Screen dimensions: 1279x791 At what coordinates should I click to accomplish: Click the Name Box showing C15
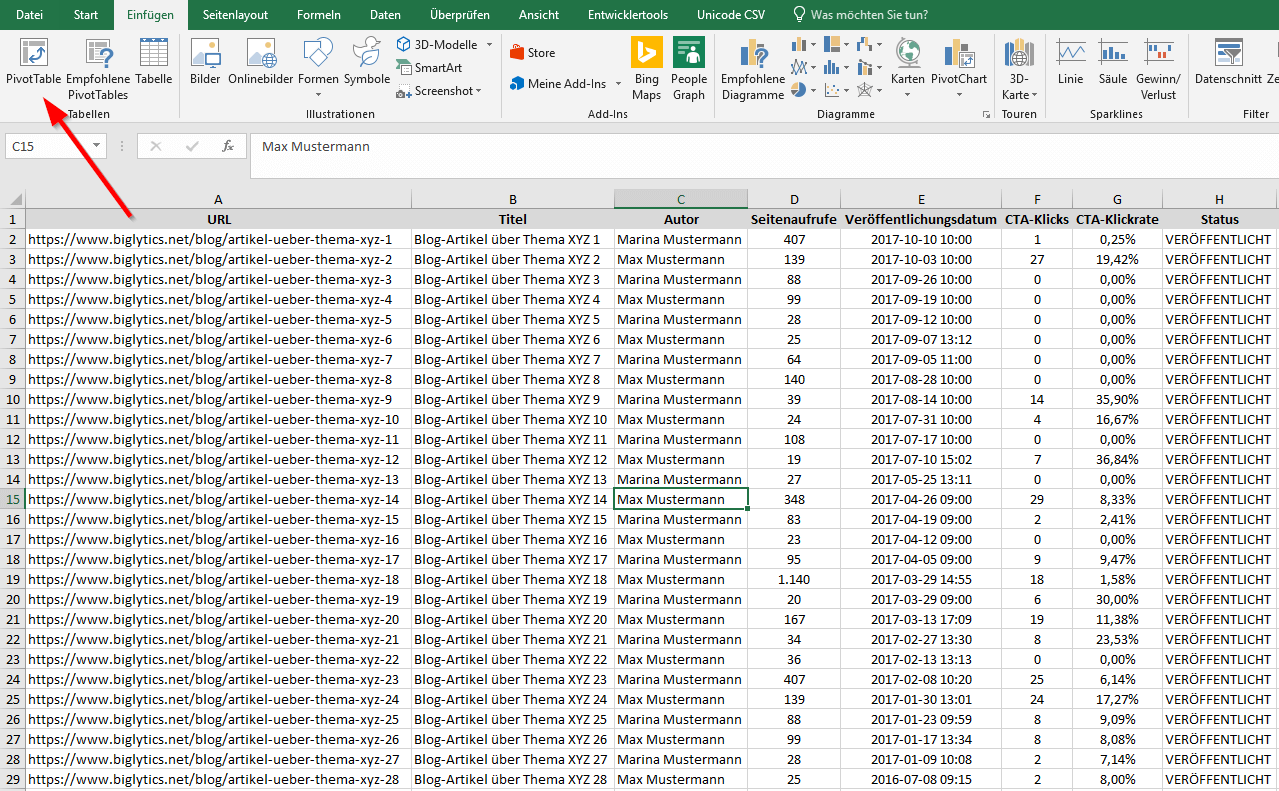47,146
